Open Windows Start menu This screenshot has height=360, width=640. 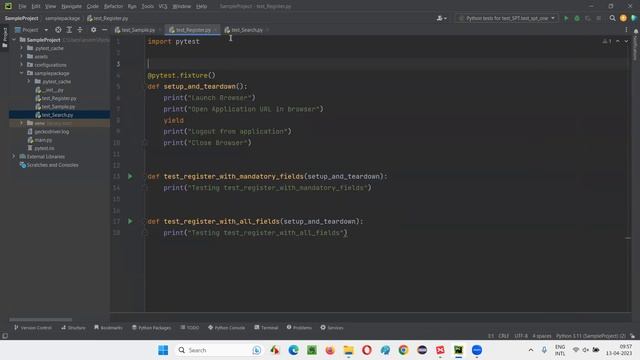tap(163, 350)
